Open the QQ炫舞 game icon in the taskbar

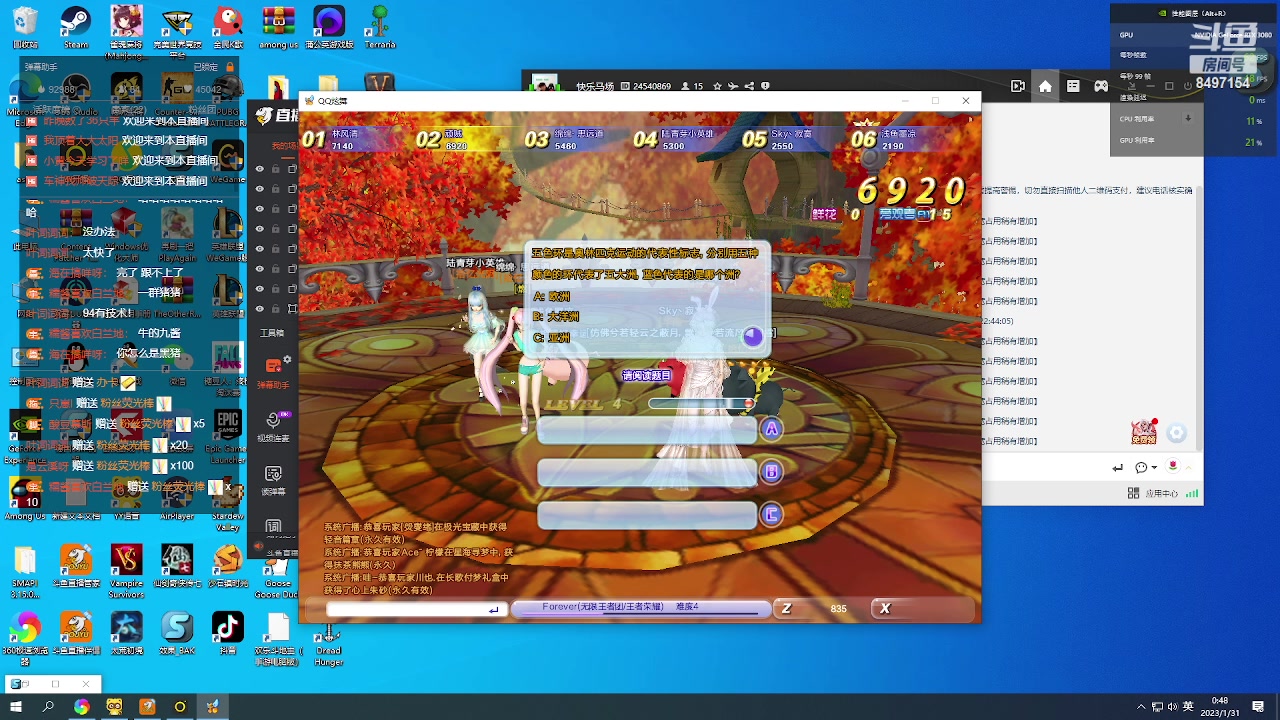tap(213, 707)
